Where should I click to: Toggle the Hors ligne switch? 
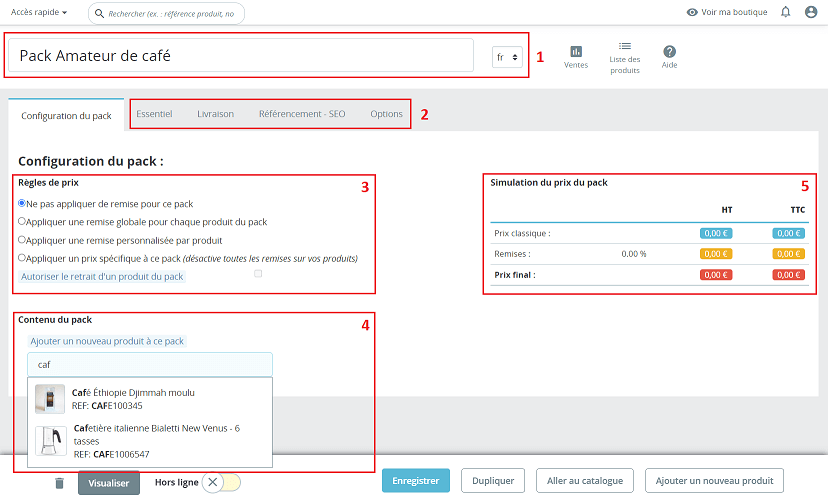[220, 482]
